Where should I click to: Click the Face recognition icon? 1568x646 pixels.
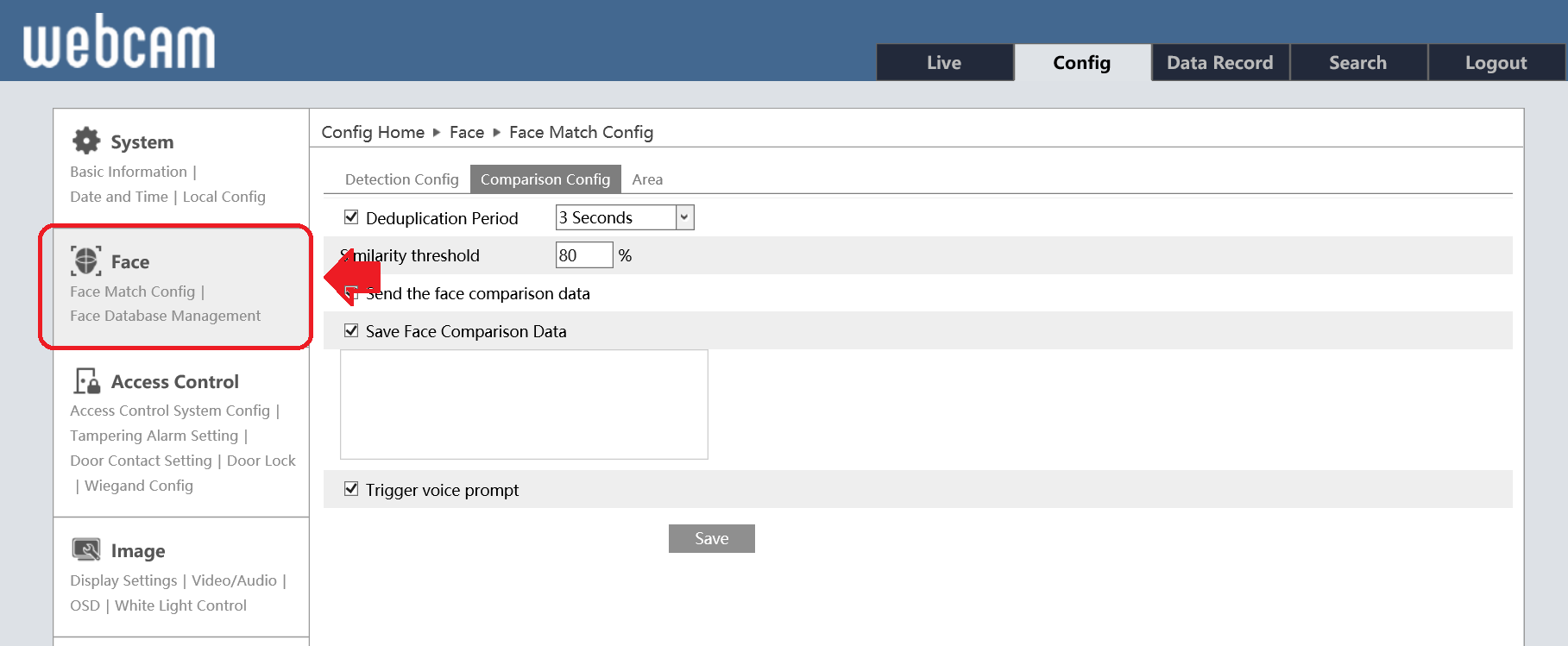(x=86, y=260)
